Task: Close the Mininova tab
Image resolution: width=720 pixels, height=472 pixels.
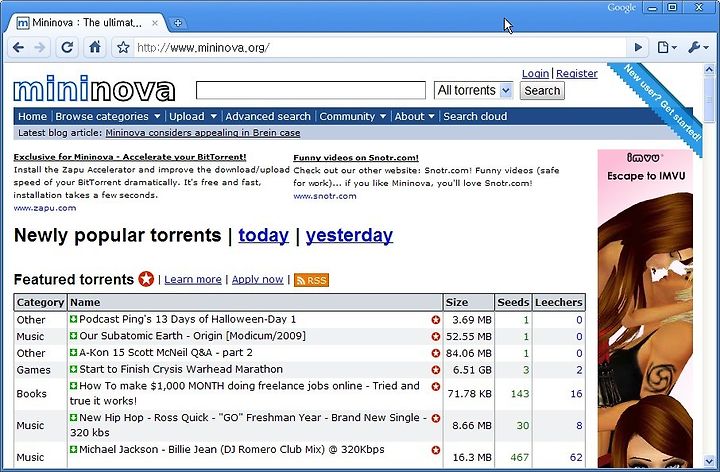Action: coord(155,23)
